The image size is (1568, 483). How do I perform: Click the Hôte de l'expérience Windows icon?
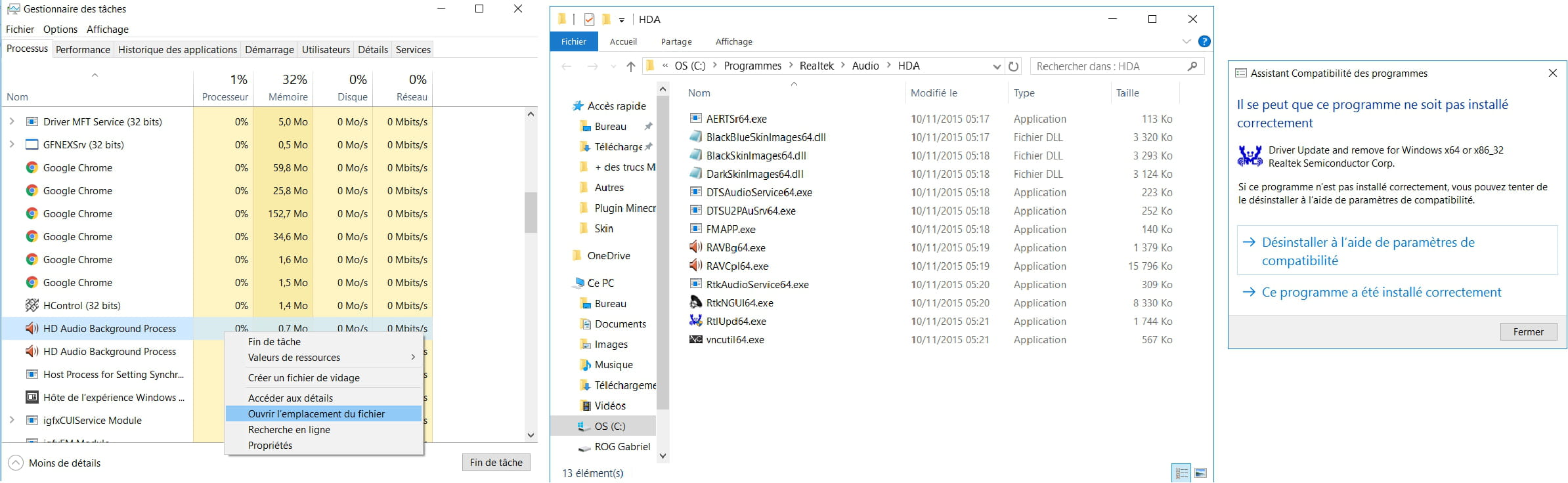click(x=32, y=397)
